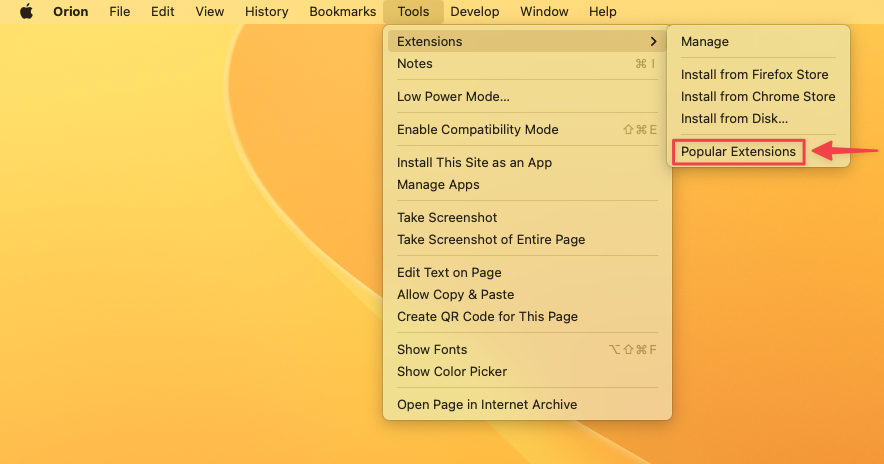Open the View menu
The height and width of the screenshot is (464, 884).
[210, 11]
